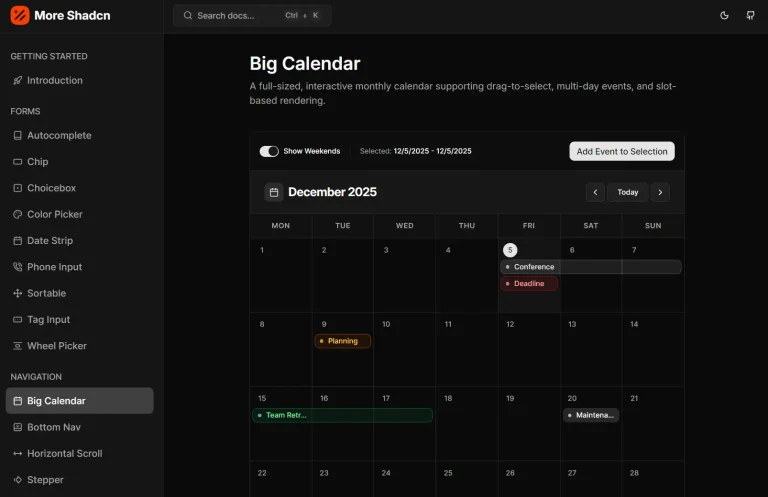Open the Conference event
Viewport: 768px width, 497px height.
point(591,267)
